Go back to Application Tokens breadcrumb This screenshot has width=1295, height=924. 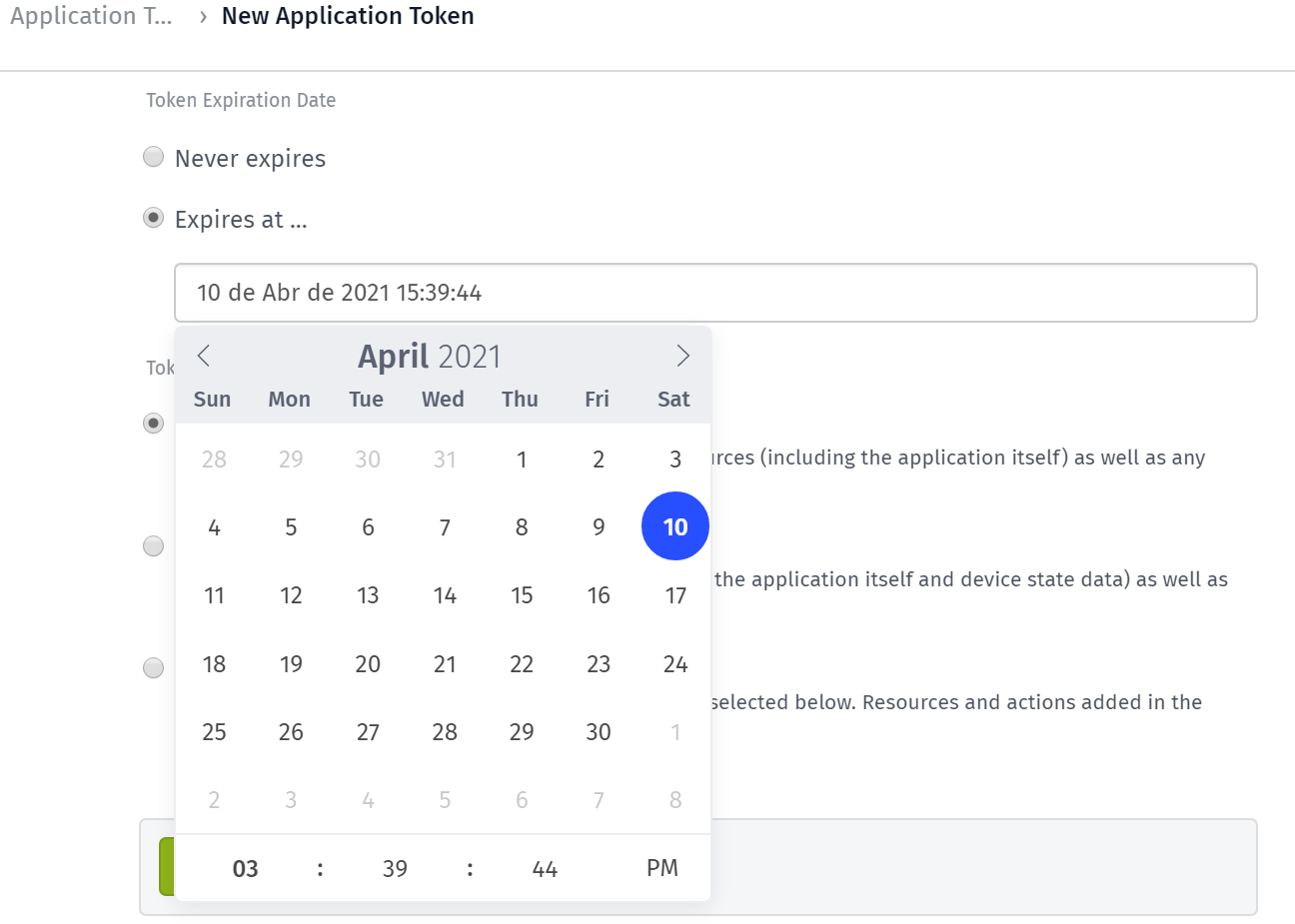tap(91, 16)
